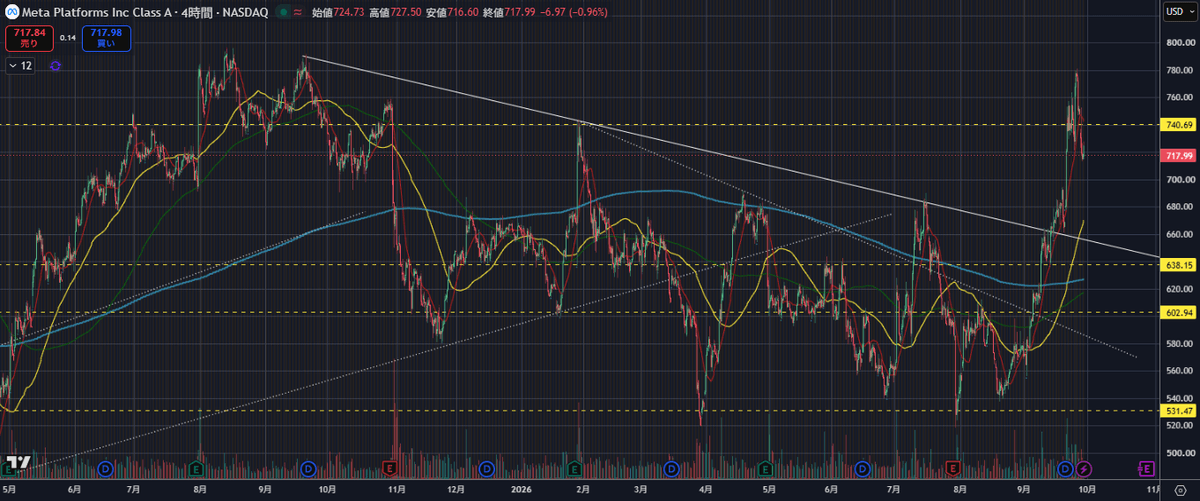The image size is (1200, 501).
Task: Click the 660.00 value on price axis
Action: pyautogui.click(x=1180, y=235)
